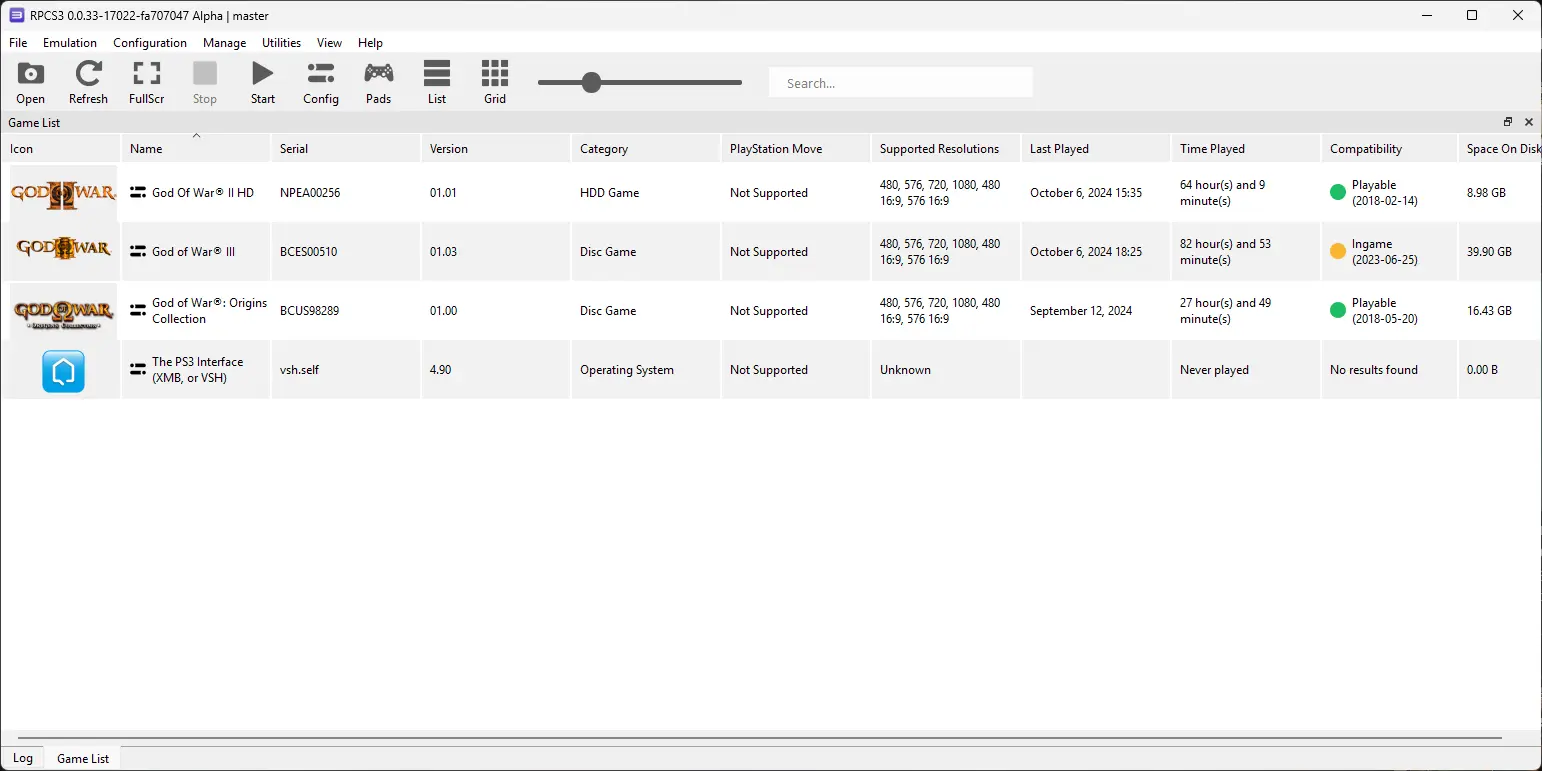Viewport: 1542px width, 771px height.
Task: Sort by Compatibility column header
Action: (x=1389, y=148)
